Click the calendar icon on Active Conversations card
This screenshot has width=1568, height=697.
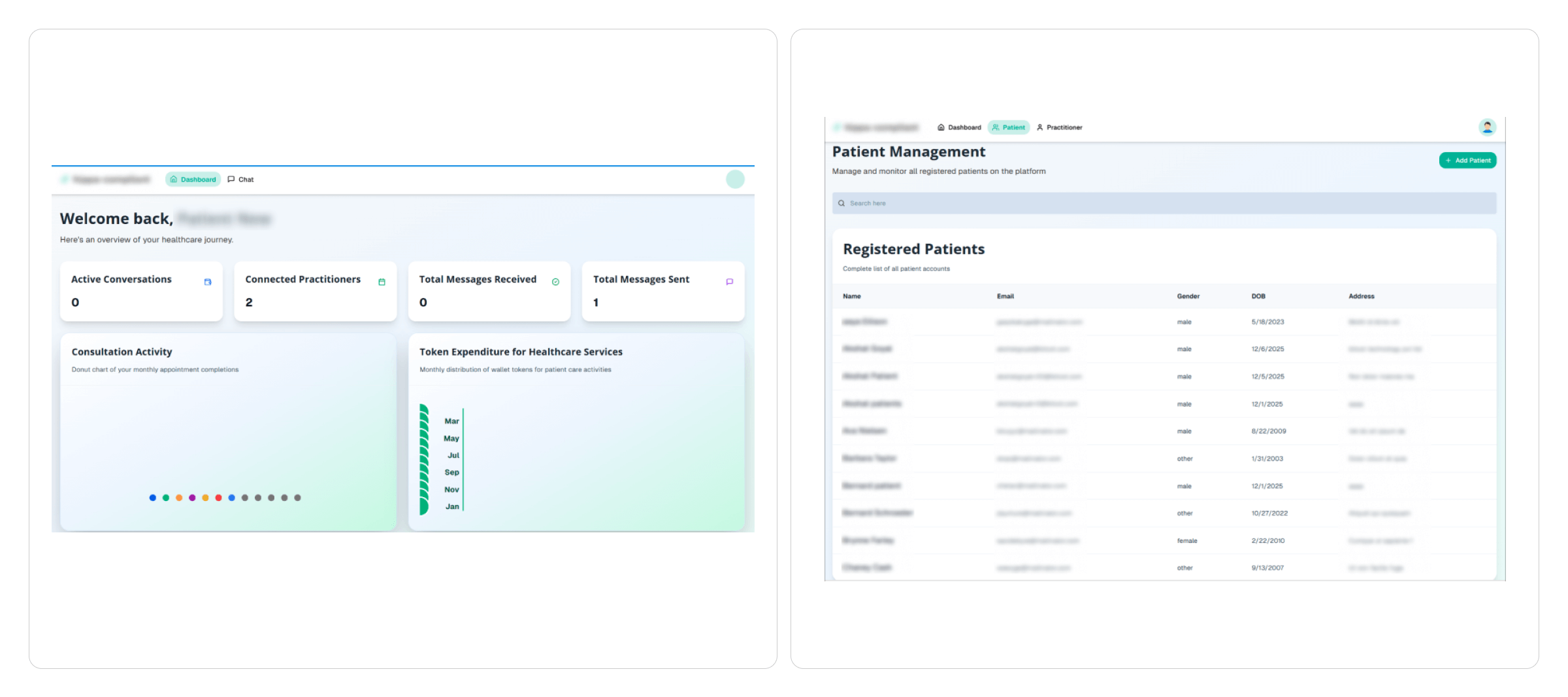pos(208,282)
